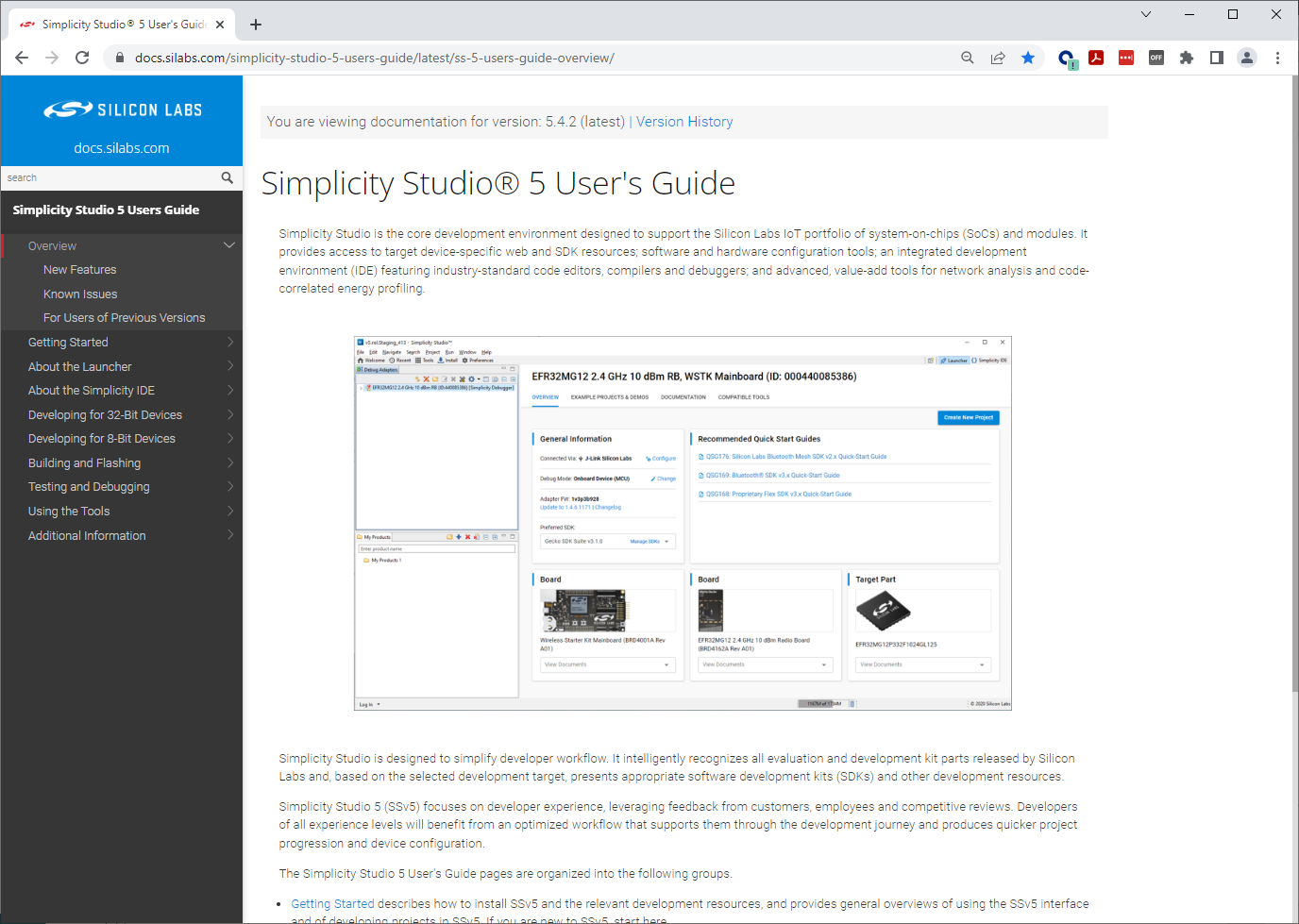
Task: Open the LastPass extension icon
Action: pyautogui.click(x=1126, y=58)
